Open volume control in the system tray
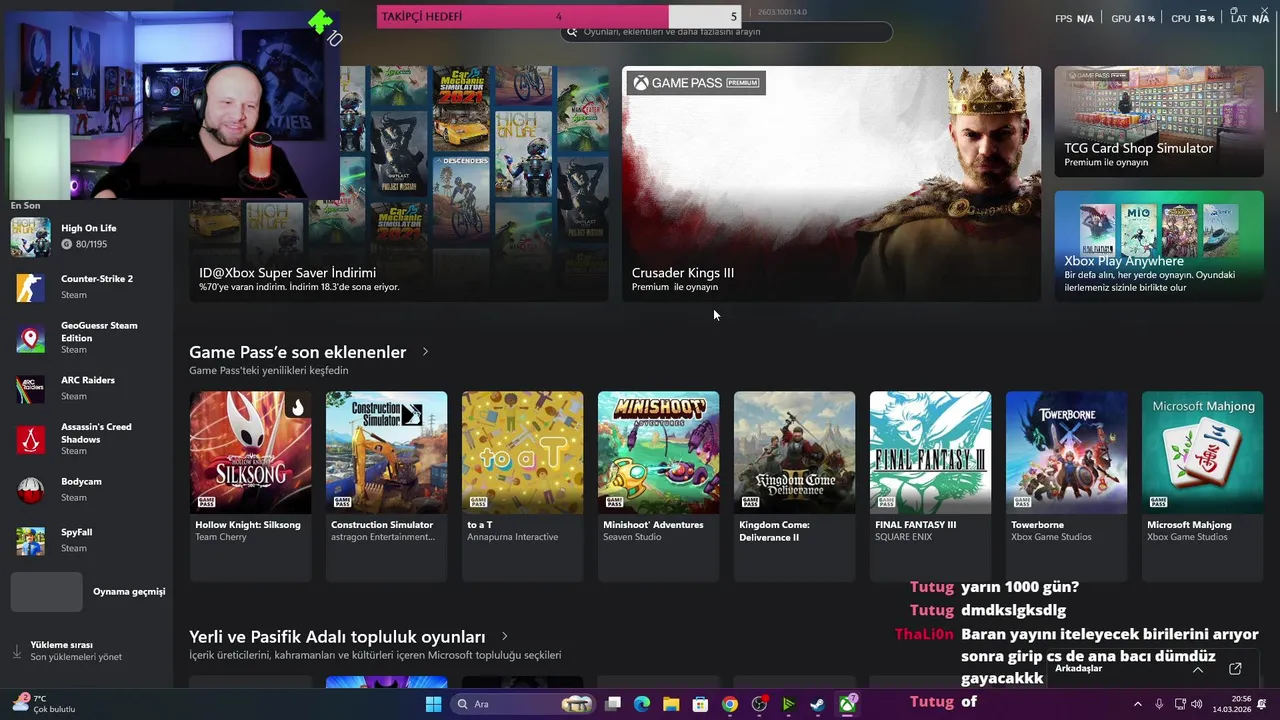 point(1199,704)
